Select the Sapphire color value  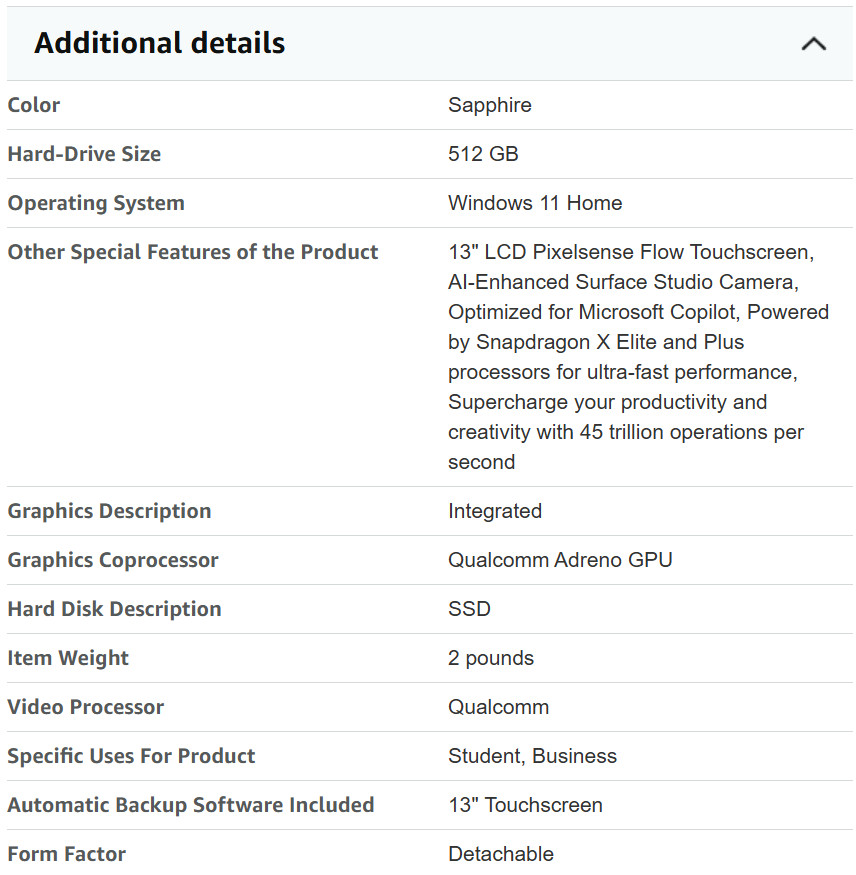pyautogui.click(x=489, y=105)
